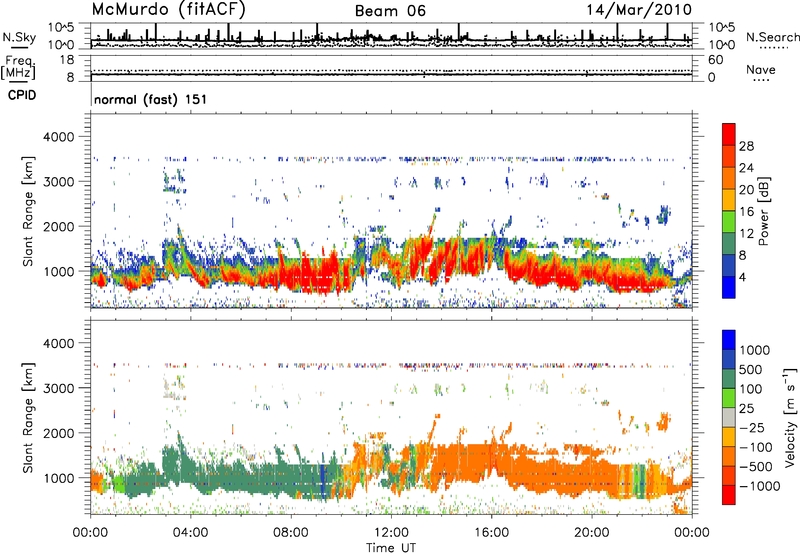This screenshot has height=554, width=800.
Task: Click the "Nave" legend label
Action: pyautogui.click(x=761, y=70)
